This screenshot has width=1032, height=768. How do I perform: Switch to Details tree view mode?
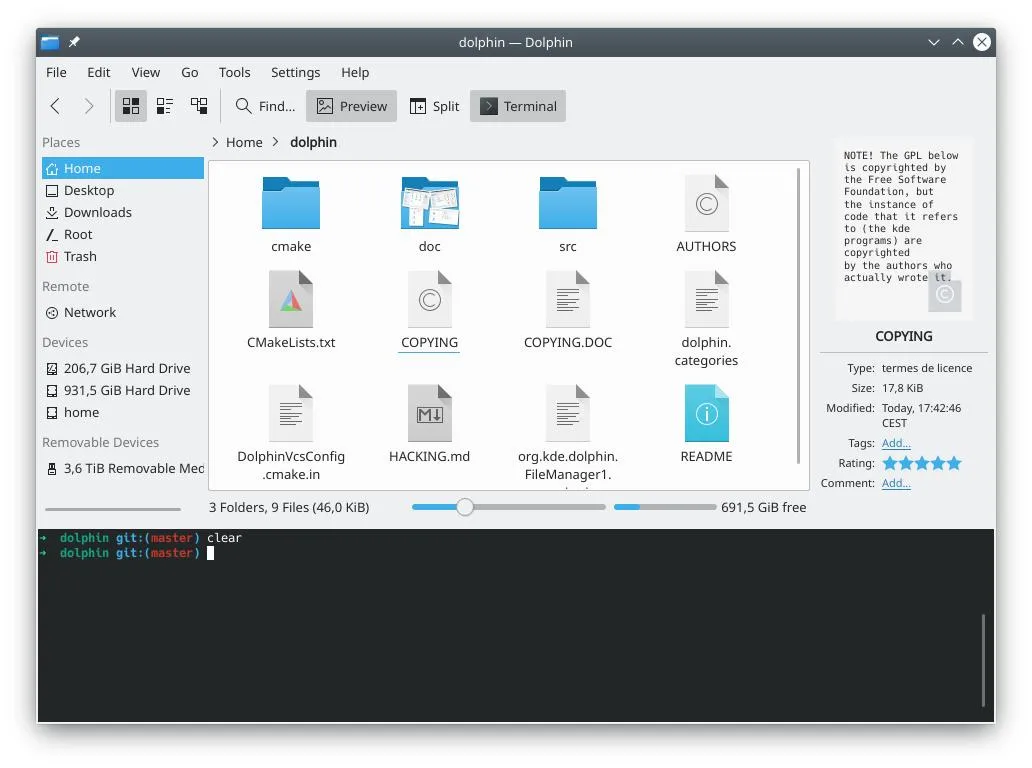coord(199,106)
